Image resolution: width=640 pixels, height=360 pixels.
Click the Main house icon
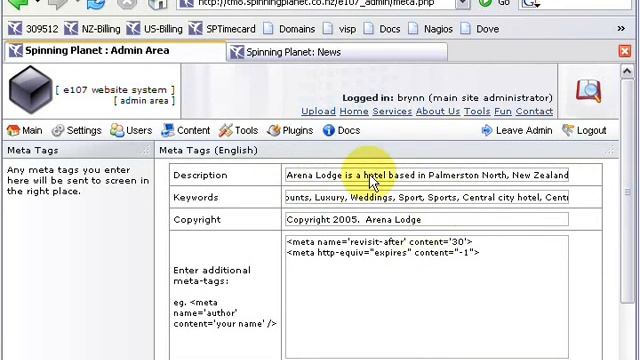[13, 131]
